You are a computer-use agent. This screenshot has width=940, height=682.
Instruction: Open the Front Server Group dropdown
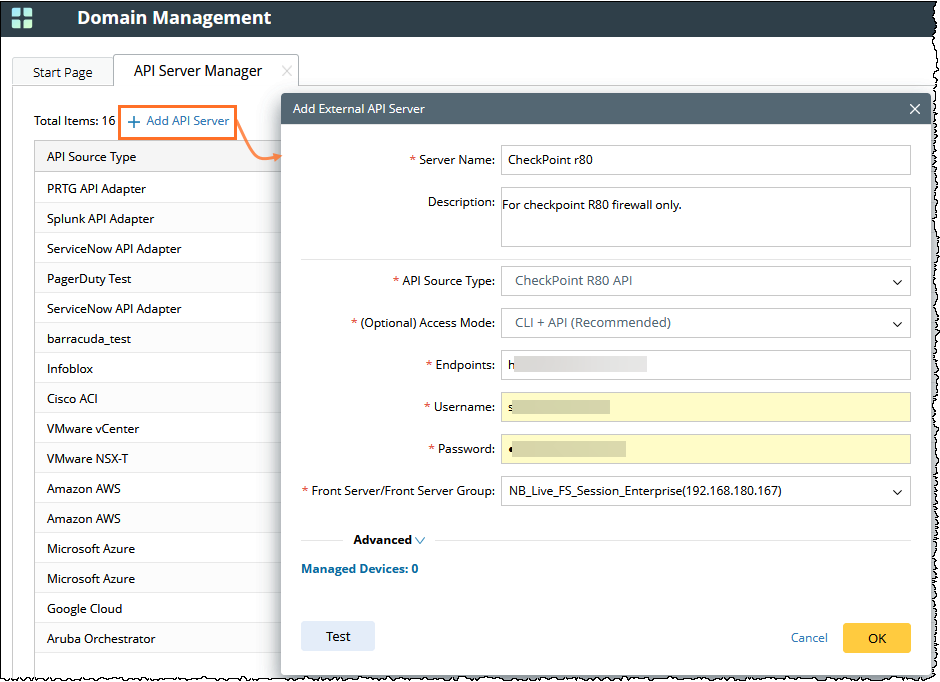(x=705, y=491)
